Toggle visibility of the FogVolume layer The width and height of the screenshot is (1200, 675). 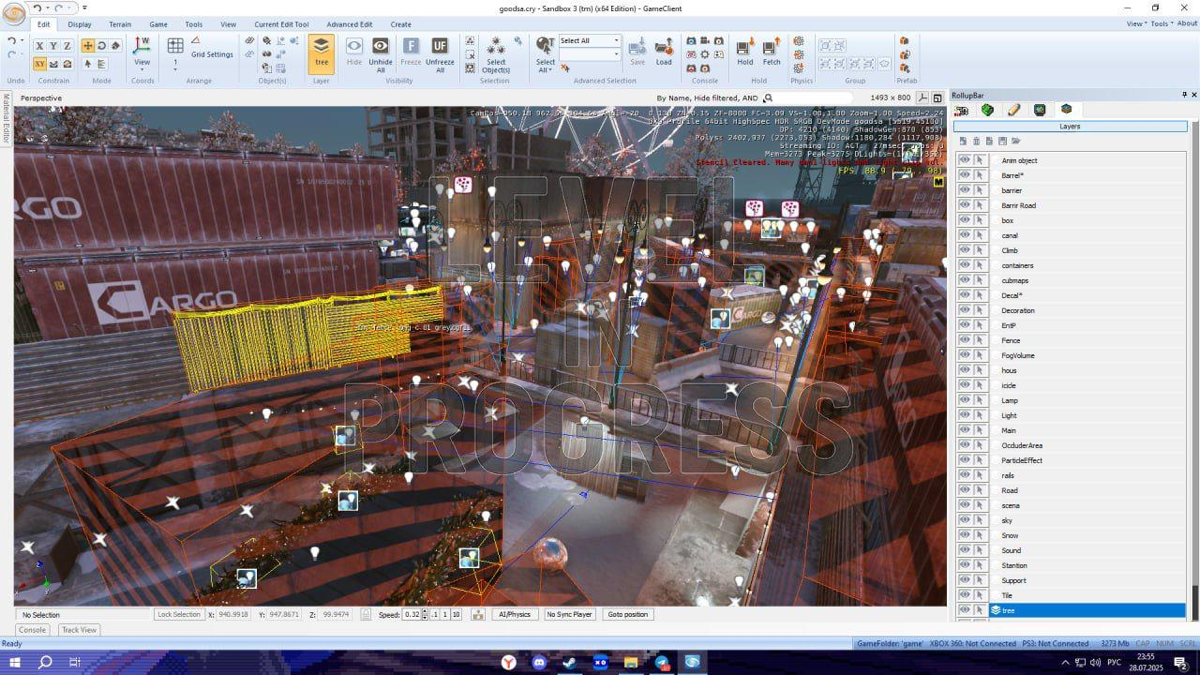coord(964,355)
